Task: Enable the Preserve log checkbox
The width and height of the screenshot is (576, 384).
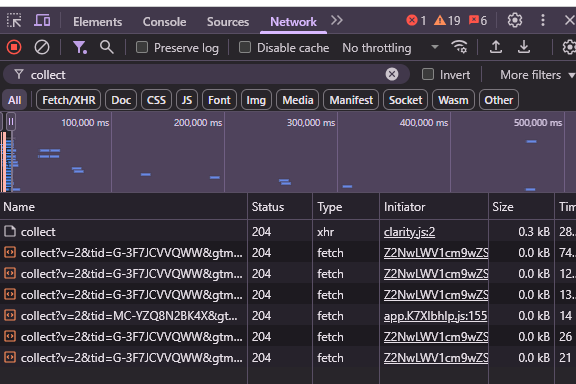Action: 142,47
